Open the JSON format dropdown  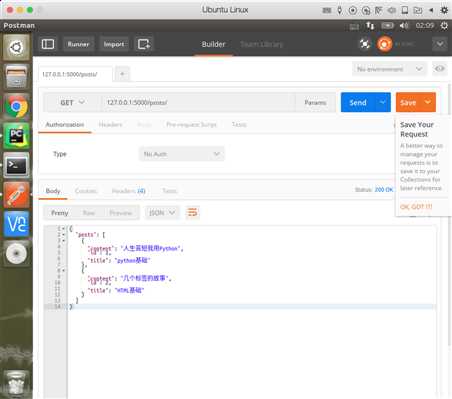pos(162,212)
